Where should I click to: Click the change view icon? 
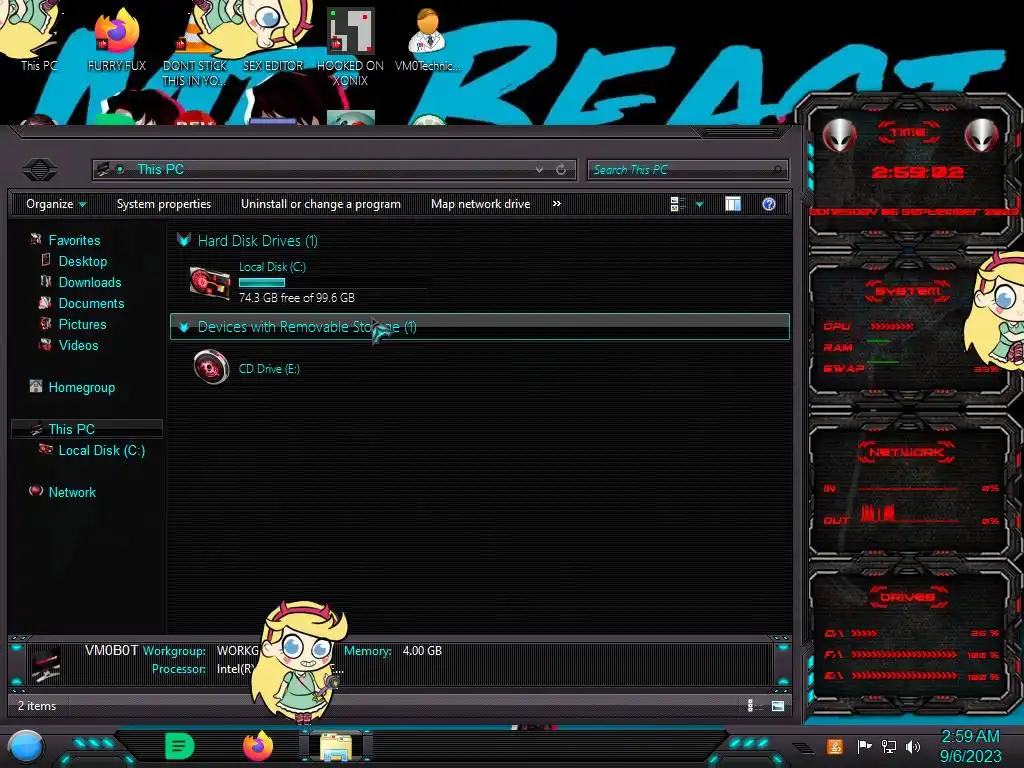pos(677,204)
